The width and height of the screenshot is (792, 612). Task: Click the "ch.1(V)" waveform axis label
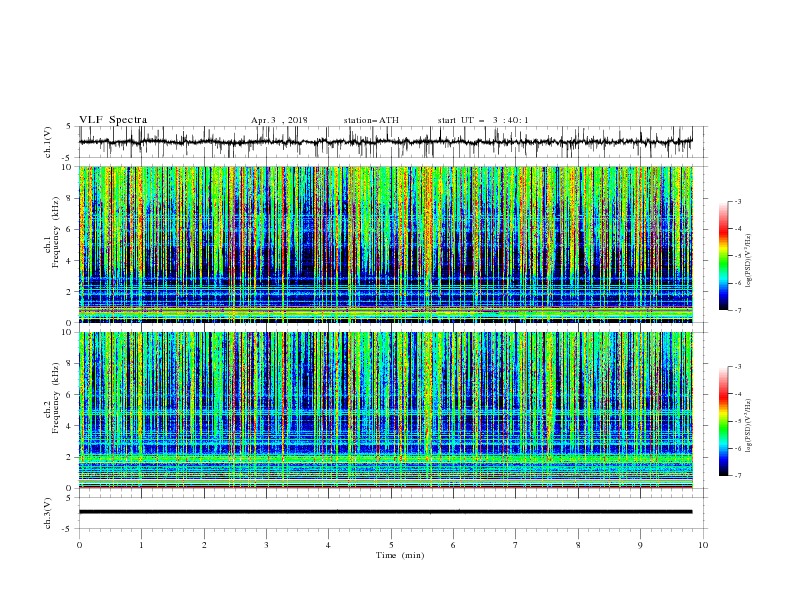(48, 142)
